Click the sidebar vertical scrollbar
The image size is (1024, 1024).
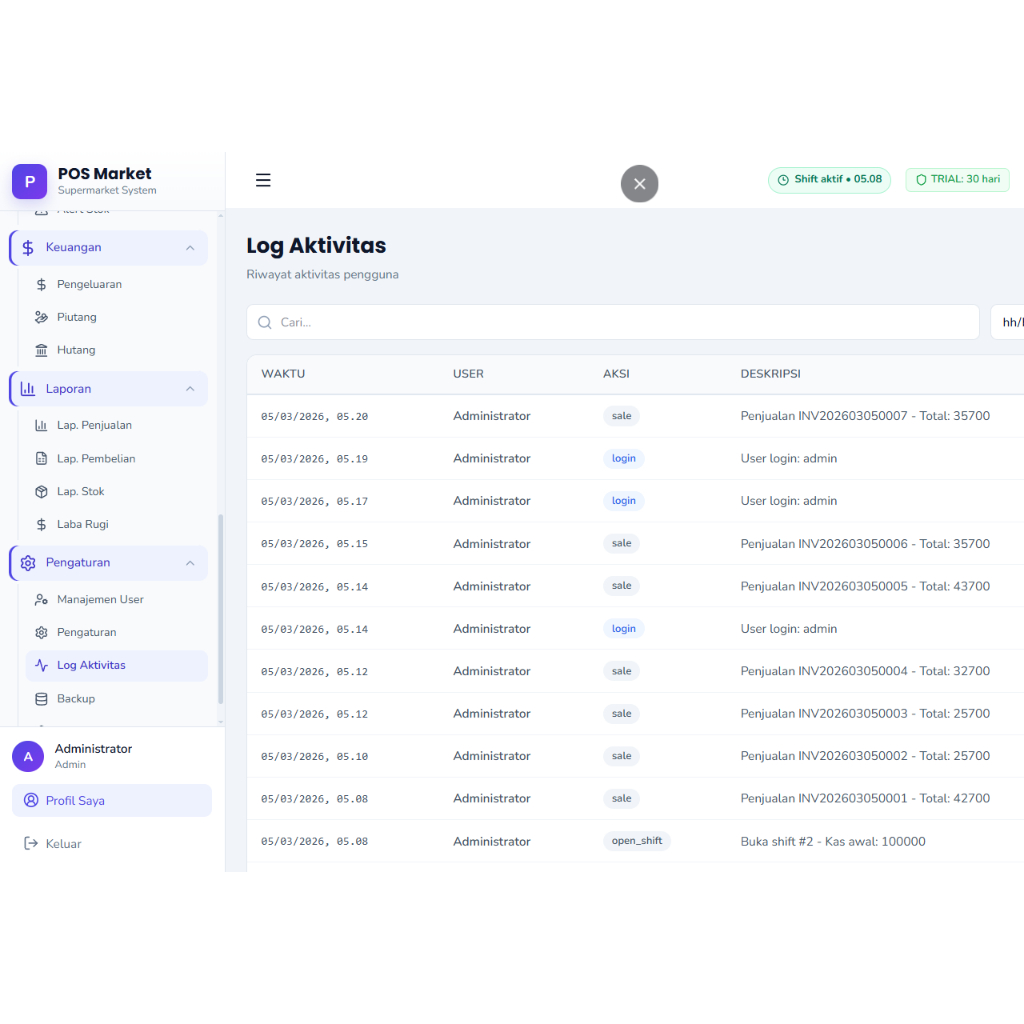[x=221, y=609]
